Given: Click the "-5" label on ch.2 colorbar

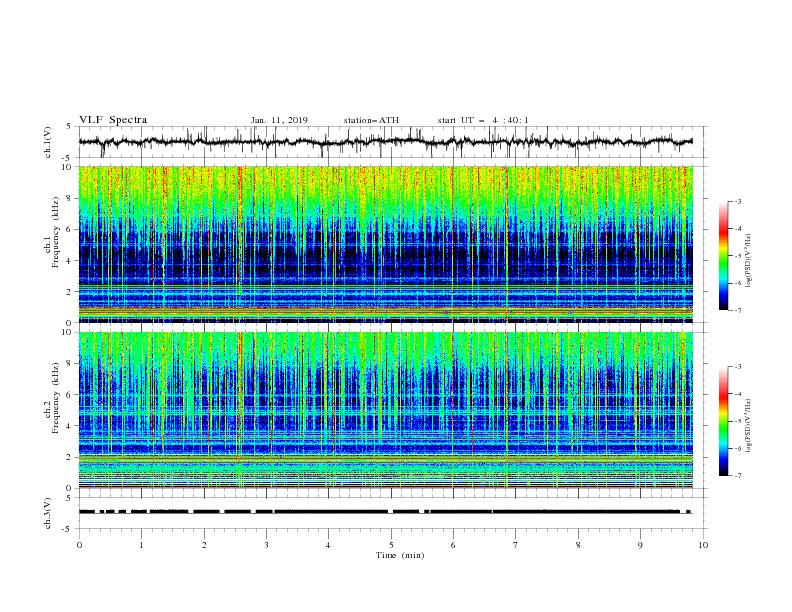Looking at the screenshot, I should tap(738, 421).
